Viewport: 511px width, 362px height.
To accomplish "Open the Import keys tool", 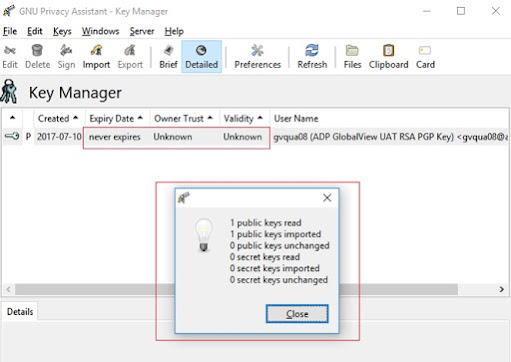I will (96, 57).
